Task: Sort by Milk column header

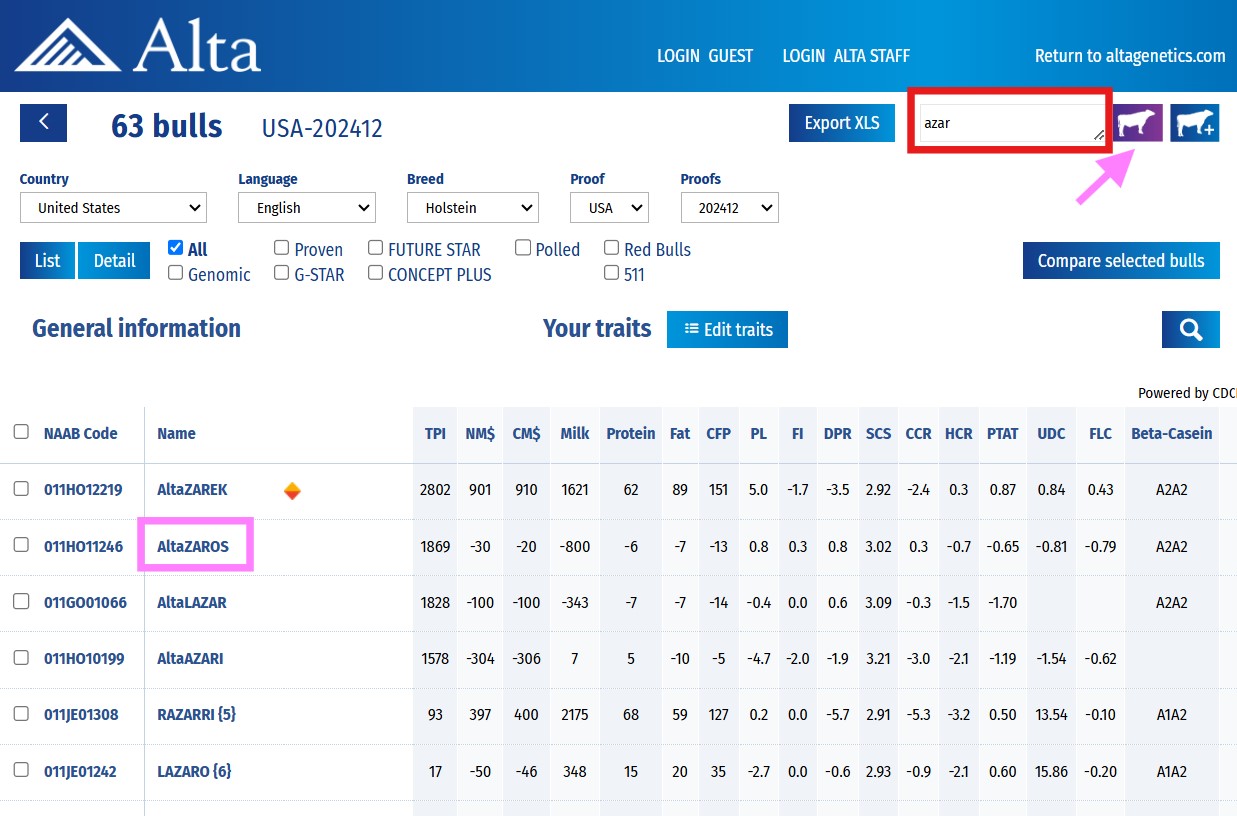Action: 575,434
